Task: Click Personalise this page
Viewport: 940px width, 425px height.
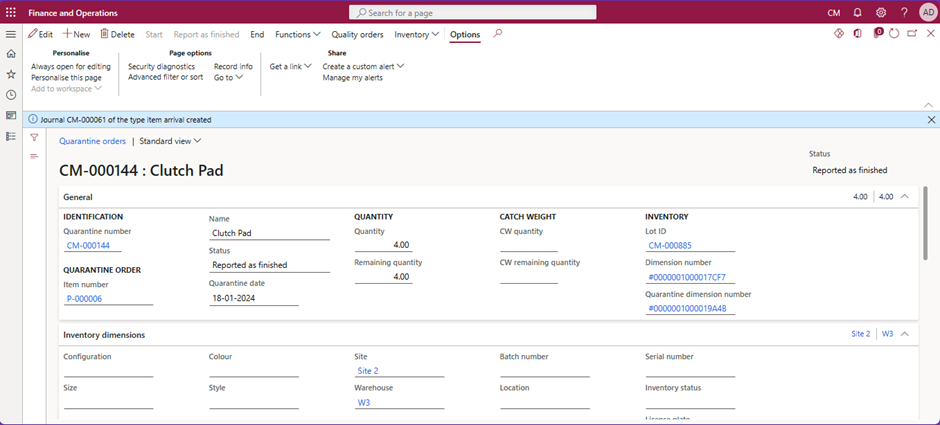Action: (67, 77)
